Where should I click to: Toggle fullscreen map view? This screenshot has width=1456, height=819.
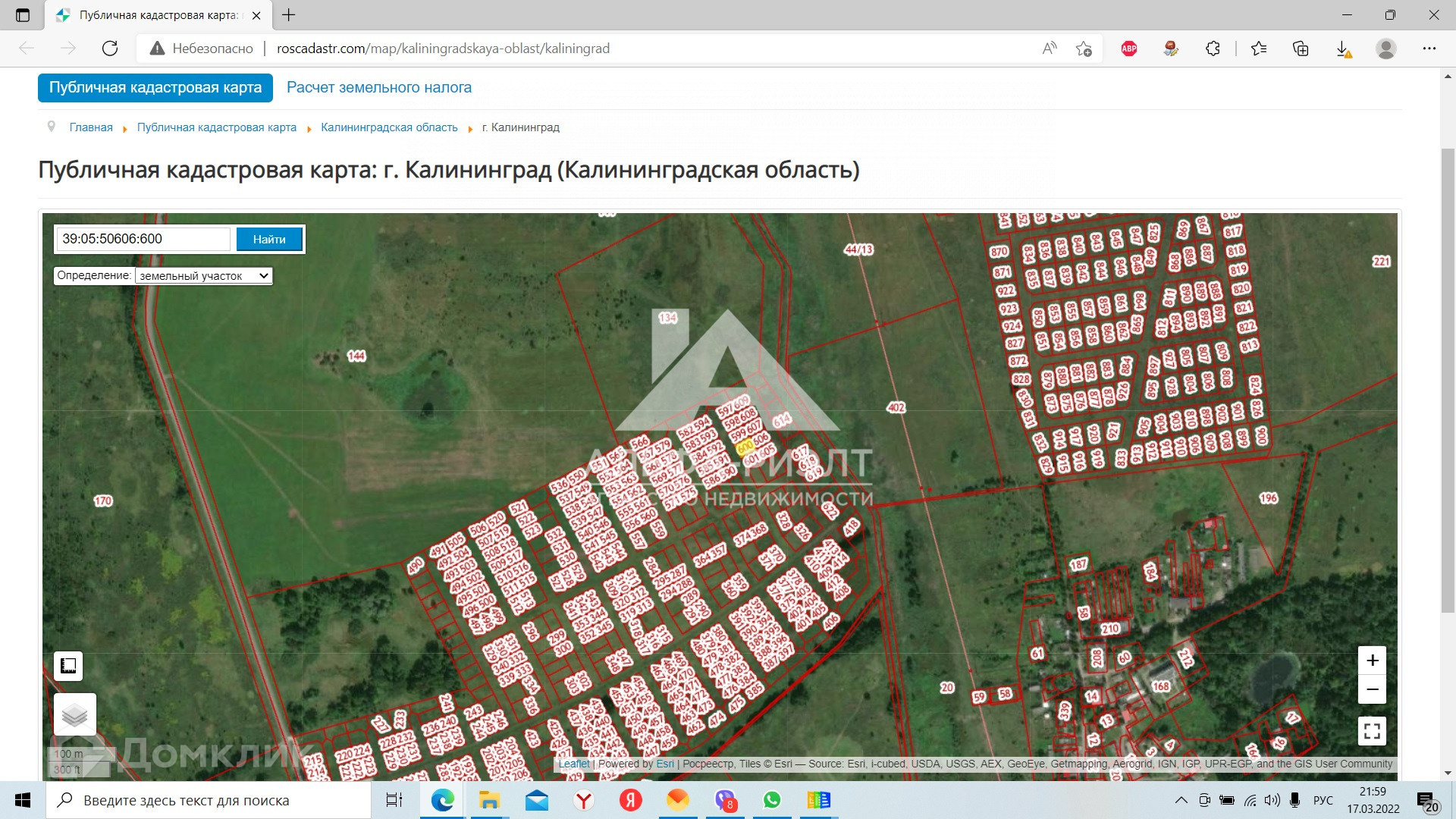tap(1372, 731)
